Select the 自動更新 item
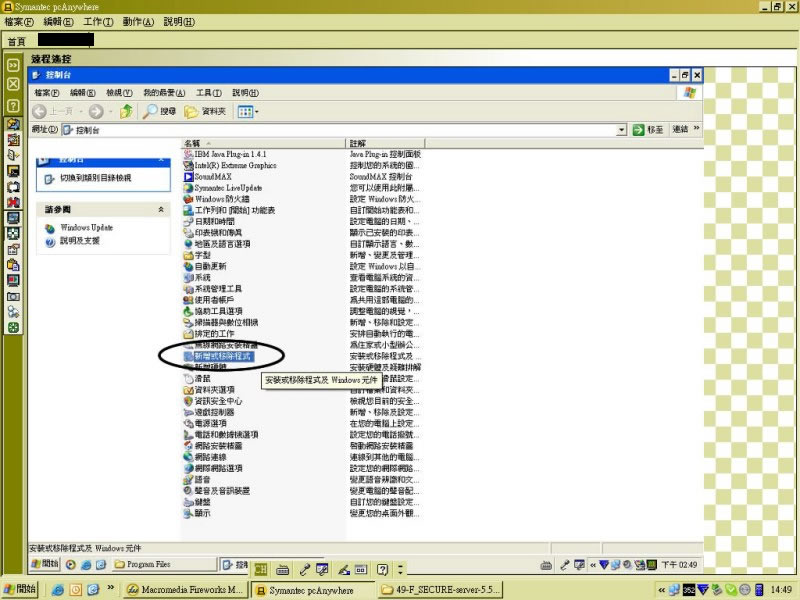The height and width of the screenshot is (600, 800). [x=205, y=266]
